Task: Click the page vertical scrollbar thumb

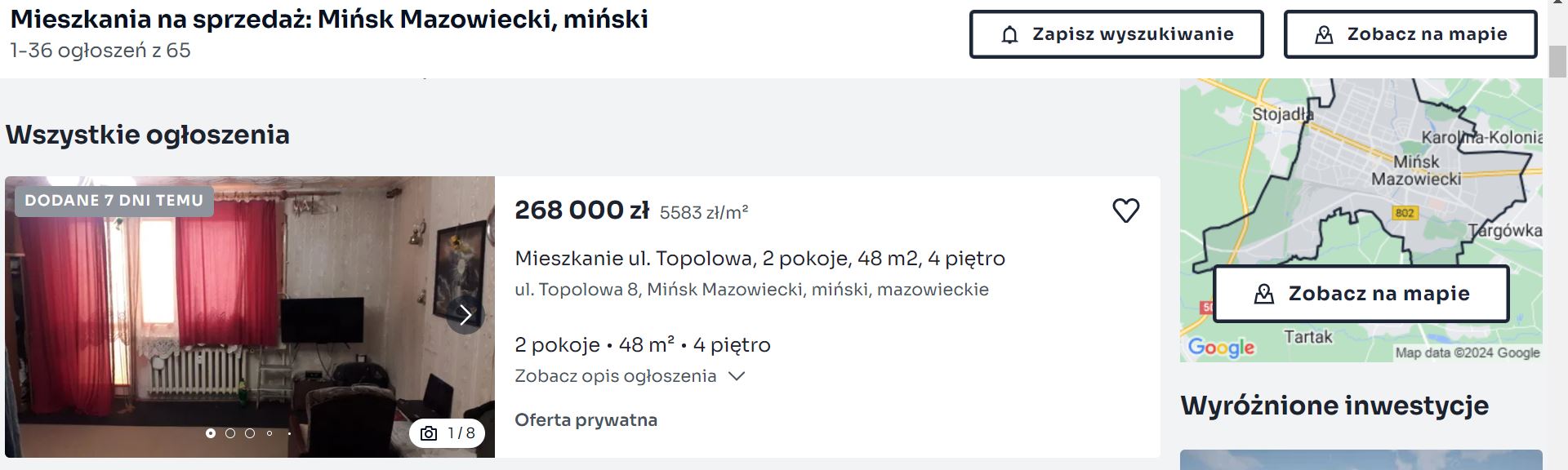Action: tap(1557, 62)
